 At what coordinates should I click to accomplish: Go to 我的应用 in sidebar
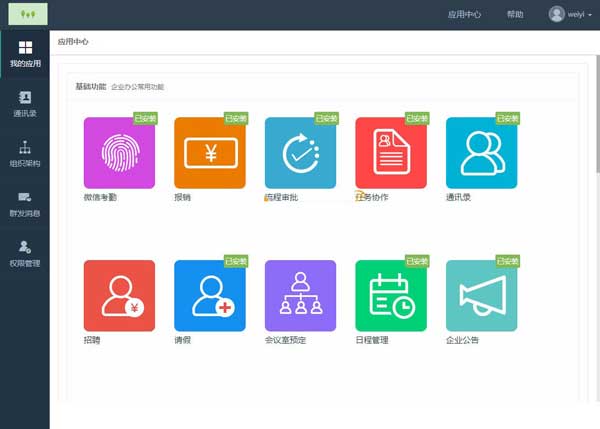coord(25,54)
